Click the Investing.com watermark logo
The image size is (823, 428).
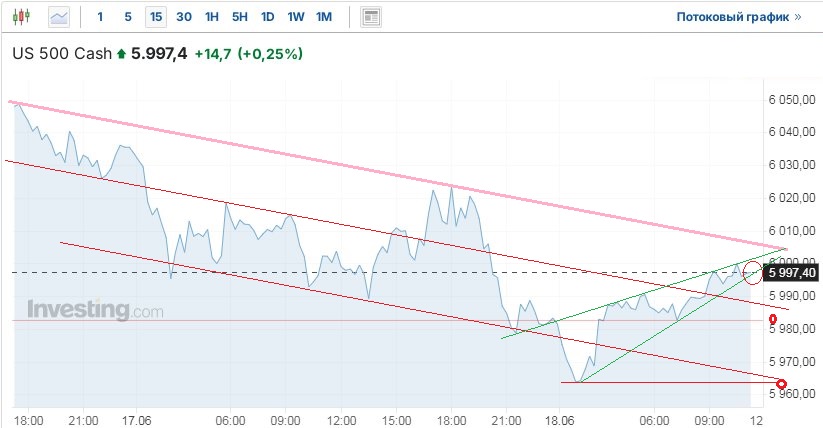point(95,310)
